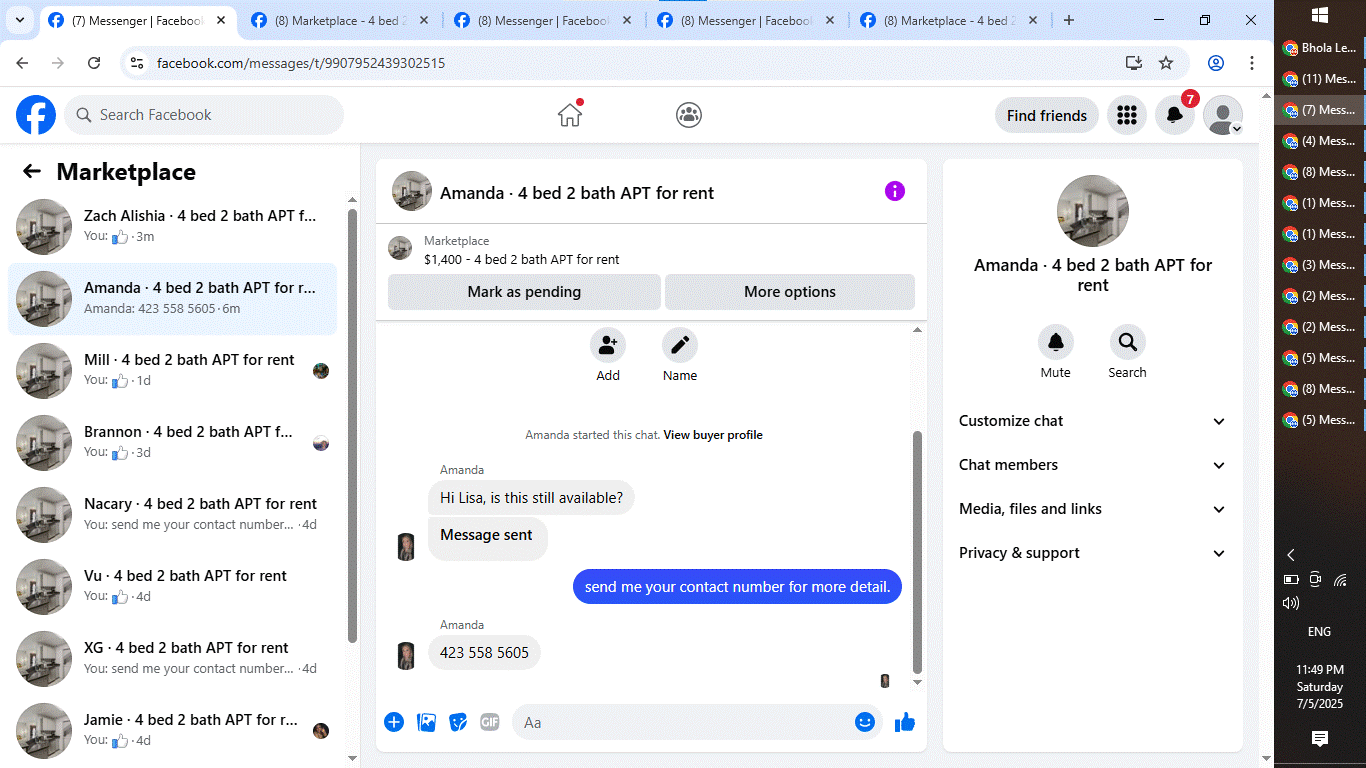The width and height of the screenshot is (1366, 768).
Task: Open (11) Mess... taskbar window
Action: [1320, 78]
